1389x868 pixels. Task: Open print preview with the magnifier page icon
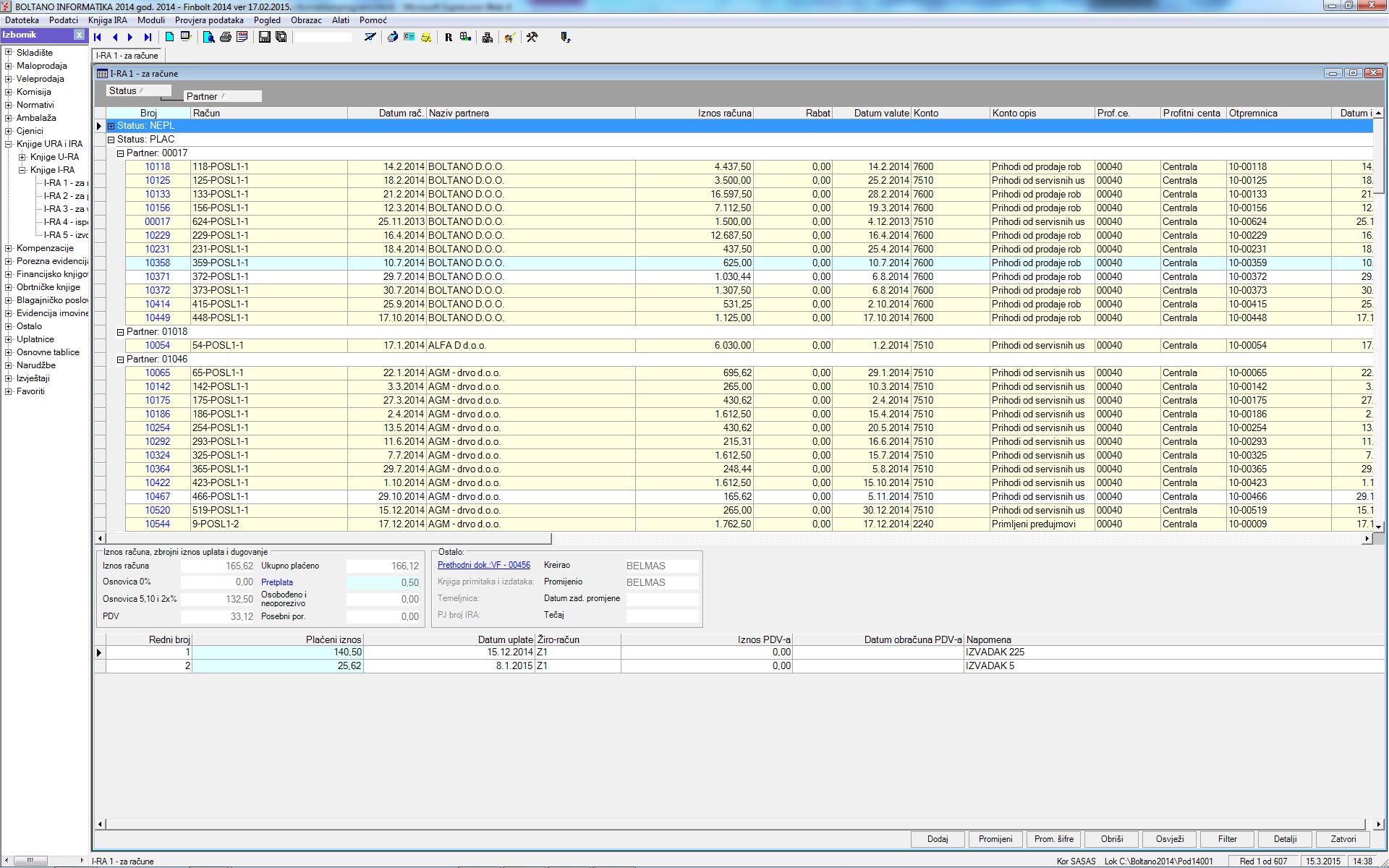(x=208, y=38)
